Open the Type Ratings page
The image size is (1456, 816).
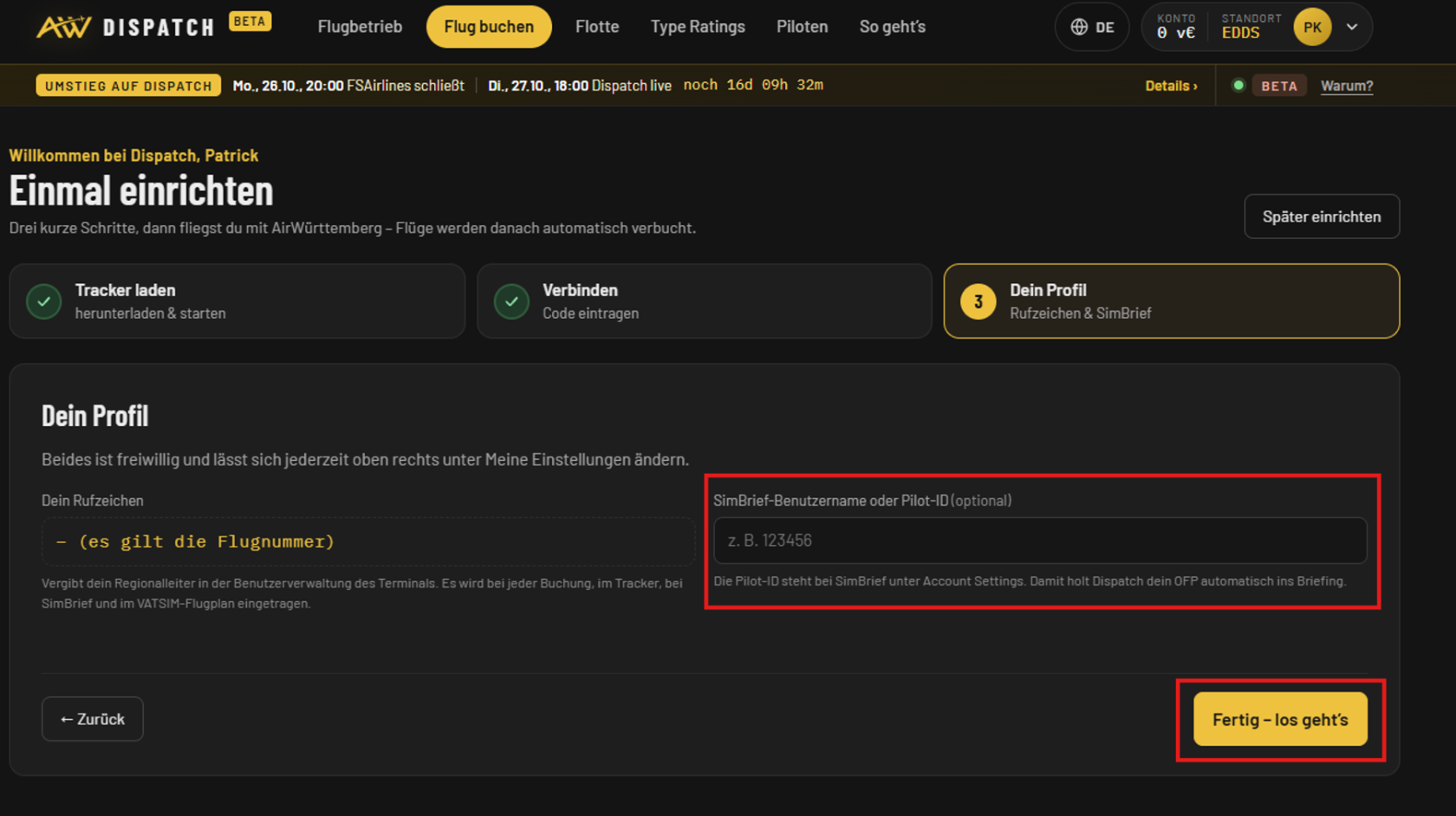(698, 27)
